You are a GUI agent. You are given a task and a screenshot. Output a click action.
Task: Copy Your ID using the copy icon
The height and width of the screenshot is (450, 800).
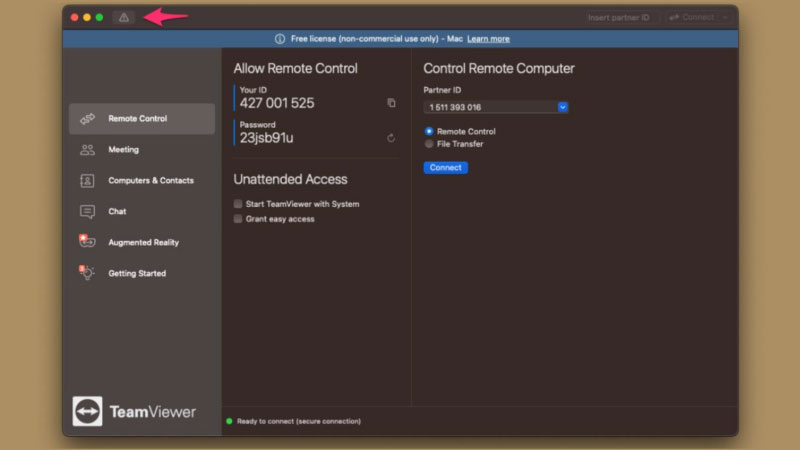(391, 103)
